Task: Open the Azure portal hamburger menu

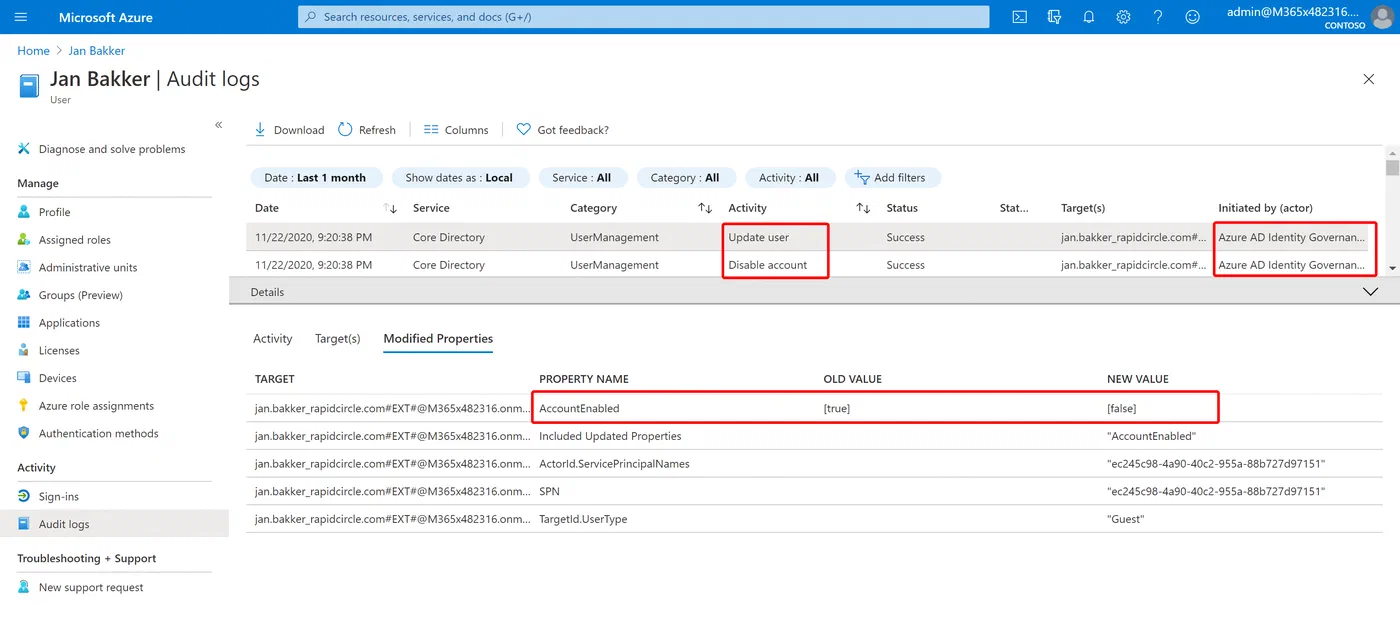Action: pos(21,17)
